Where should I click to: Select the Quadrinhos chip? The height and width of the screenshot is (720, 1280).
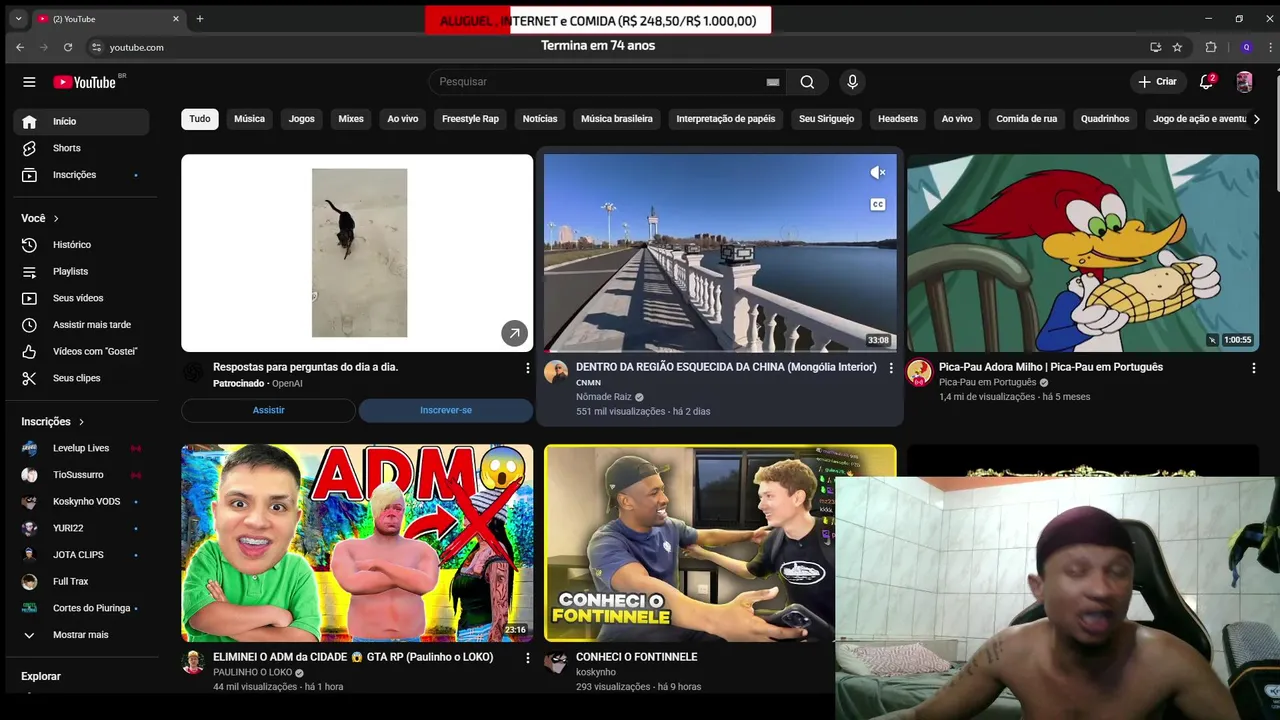tap(1105, 119)
